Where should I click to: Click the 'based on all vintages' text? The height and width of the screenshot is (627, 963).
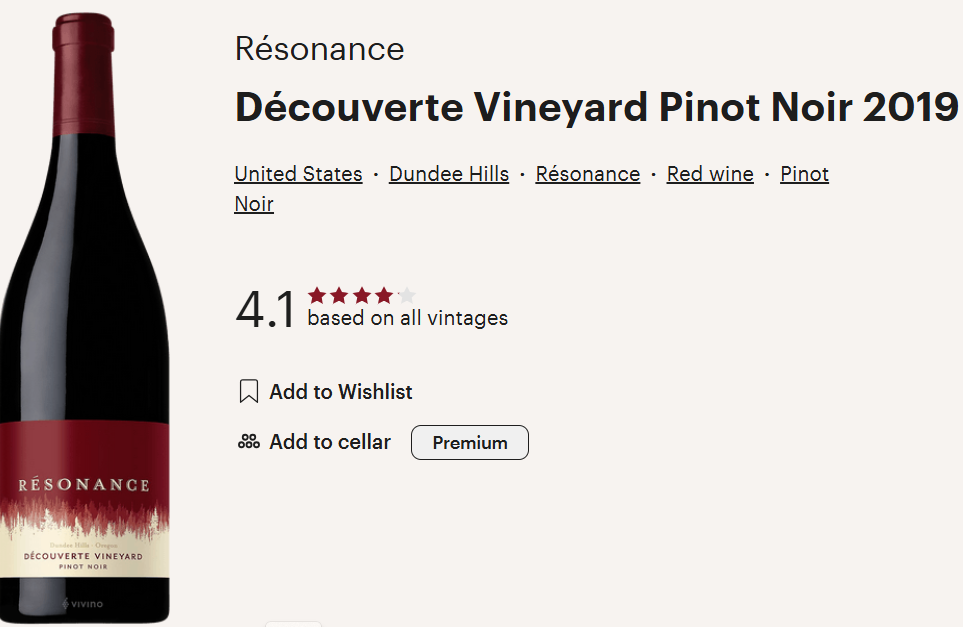click(x=407, y=319)
